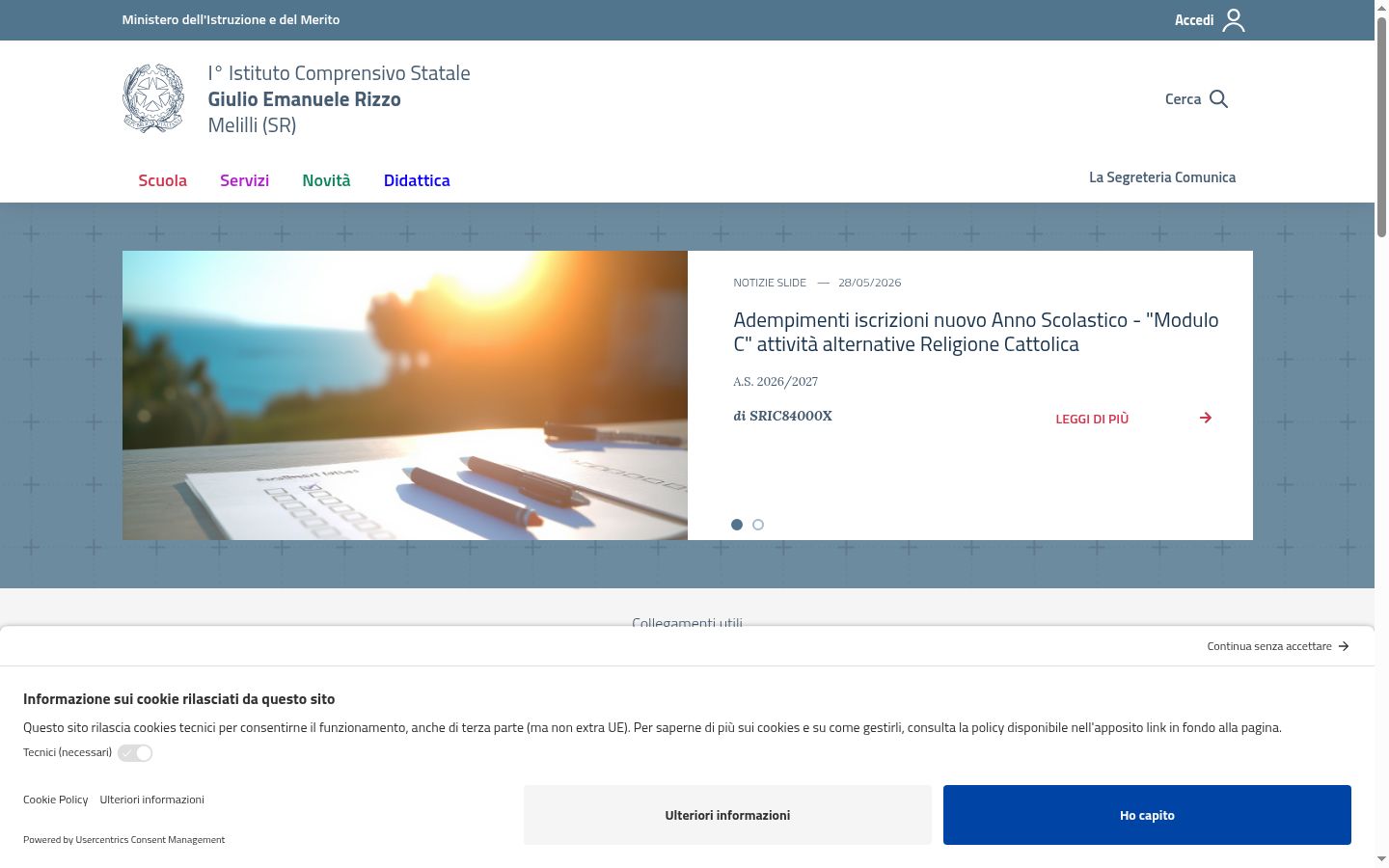Open the Novità menu
This screenshot has width=1389, height=868.
tap(326, 180)
